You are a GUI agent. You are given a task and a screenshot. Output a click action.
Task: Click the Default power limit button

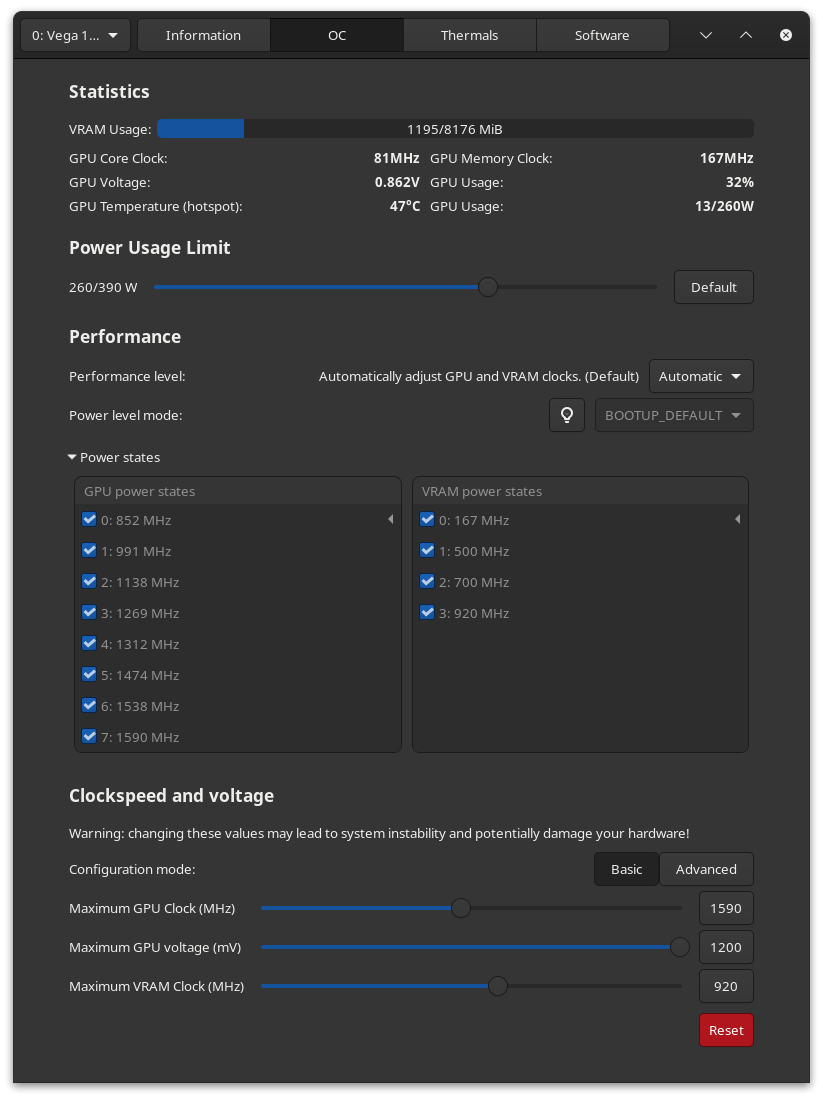point(713,287)
